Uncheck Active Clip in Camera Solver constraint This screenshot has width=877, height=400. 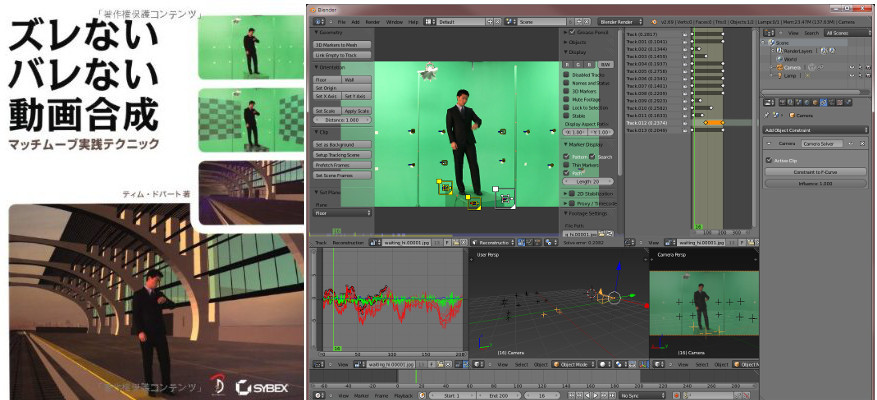coord(770,161)
